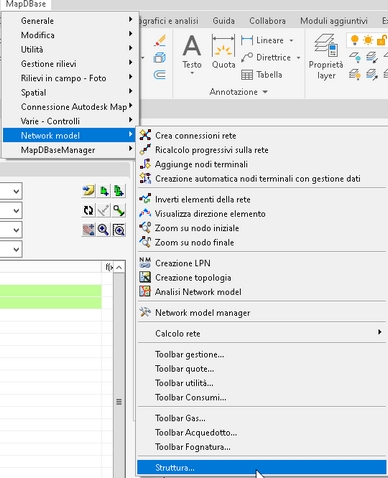Open Proprietà layer manager
The height and width of the screenshot is (478, 388).
click(326, 56)
